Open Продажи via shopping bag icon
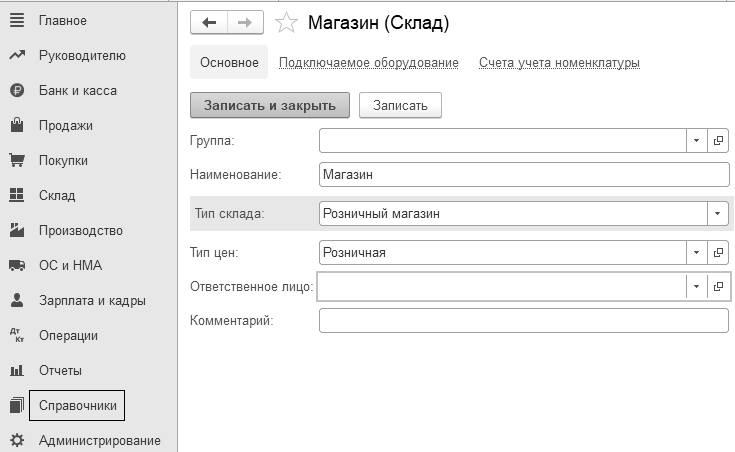The height and width of the screenshot is (452, 735). click(16, 126)
